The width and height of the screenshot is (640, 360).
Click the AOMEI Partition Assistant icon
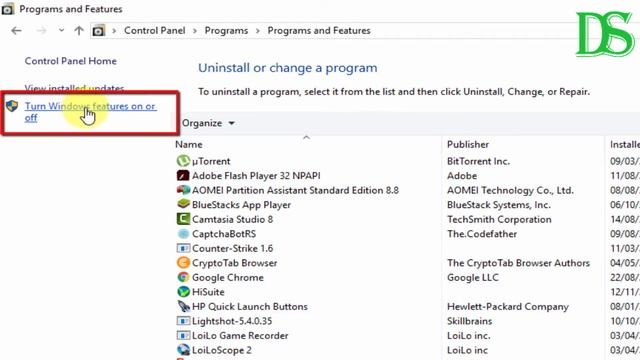[x=183, y=190]
